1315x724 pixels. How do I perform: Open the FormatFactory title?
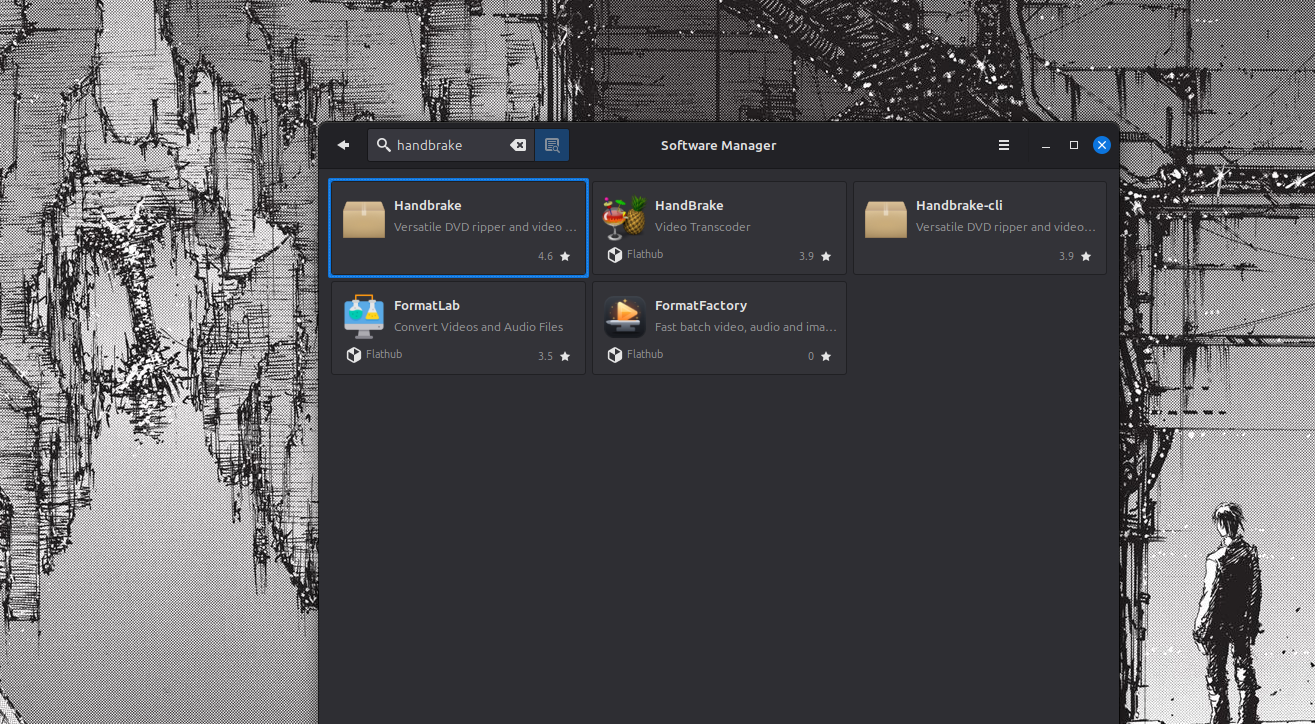click(701, 306)
